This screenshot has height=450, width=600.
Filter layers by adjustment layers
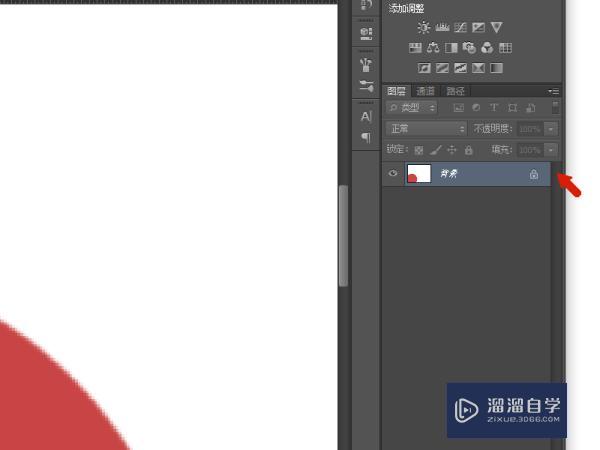[476, 108]
